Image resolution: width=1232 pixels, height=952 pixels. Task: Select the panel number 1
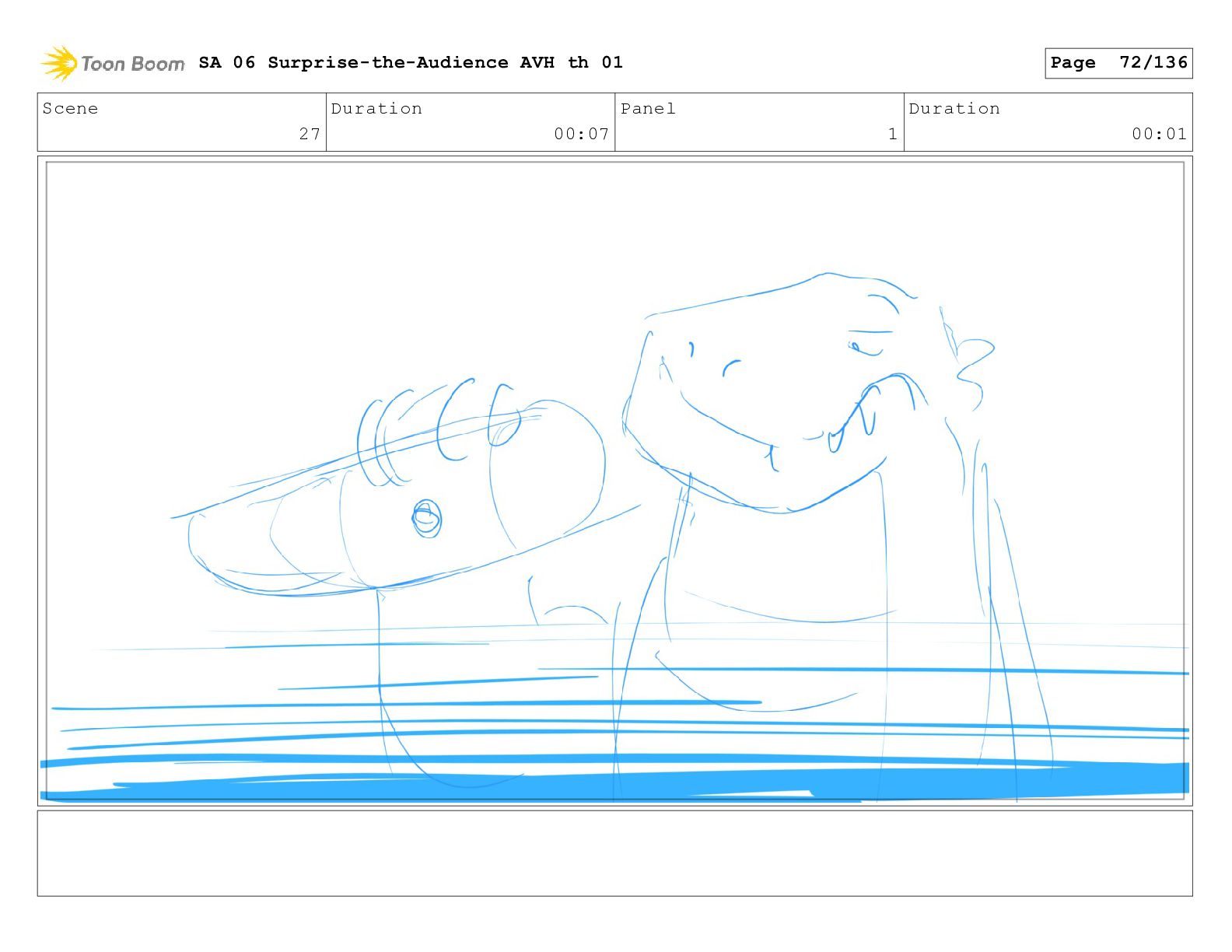893,134
